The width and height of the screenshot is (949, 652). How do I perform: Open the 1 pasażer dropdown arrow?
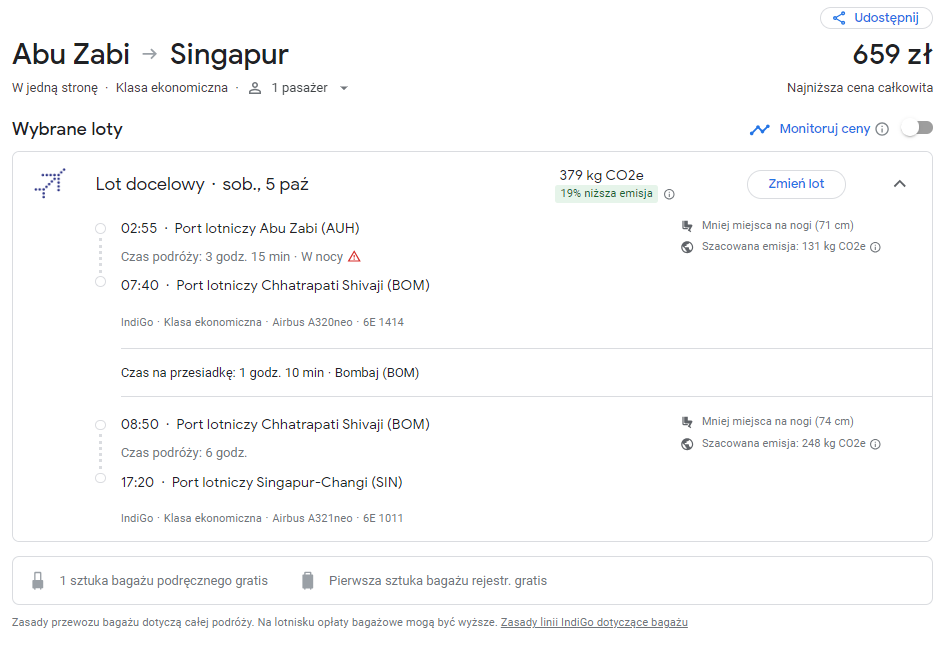click(x=344, y=88)
